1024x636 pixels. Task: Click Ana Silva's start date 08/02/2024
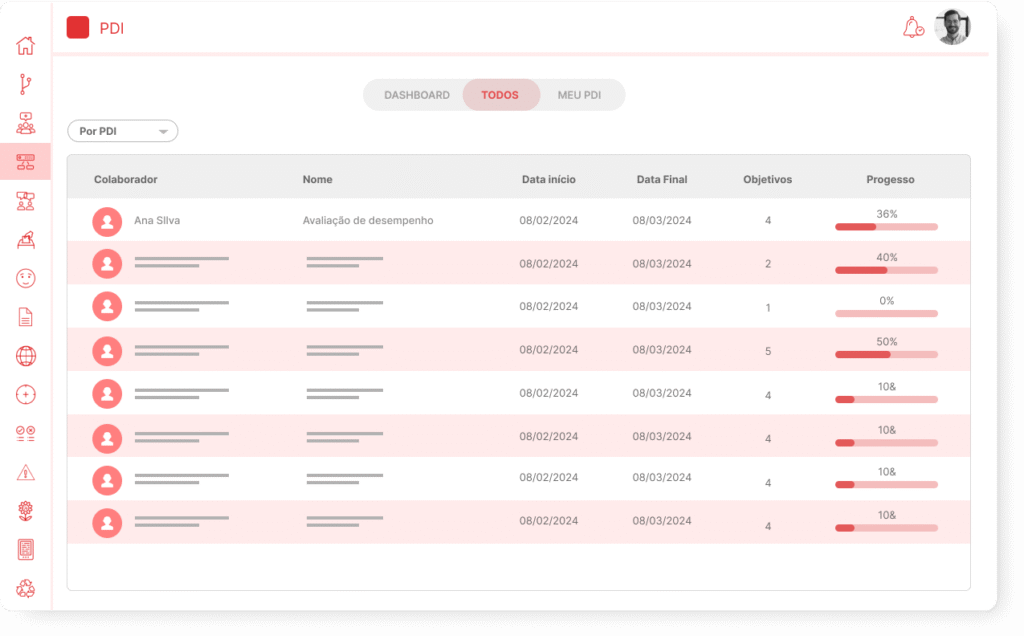[x=549, y=220]
